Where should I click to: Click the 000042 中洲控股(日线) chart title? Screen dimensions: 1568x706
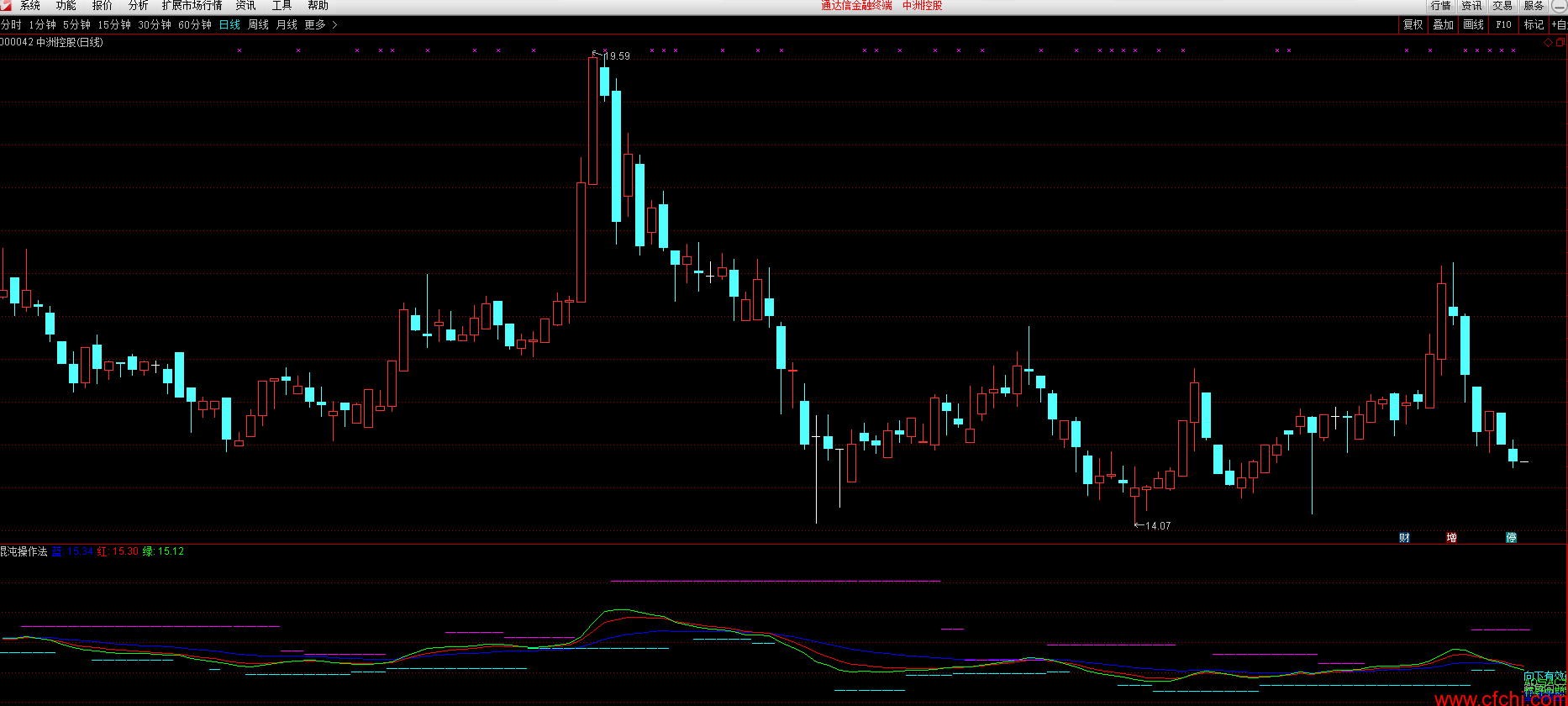(x=52, y=42)
